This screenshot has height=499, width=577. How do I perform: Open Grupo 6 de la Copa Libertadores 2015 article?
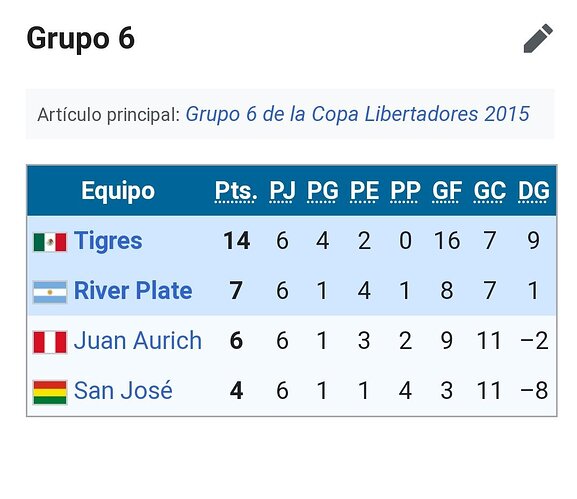(x=357, y=114)
